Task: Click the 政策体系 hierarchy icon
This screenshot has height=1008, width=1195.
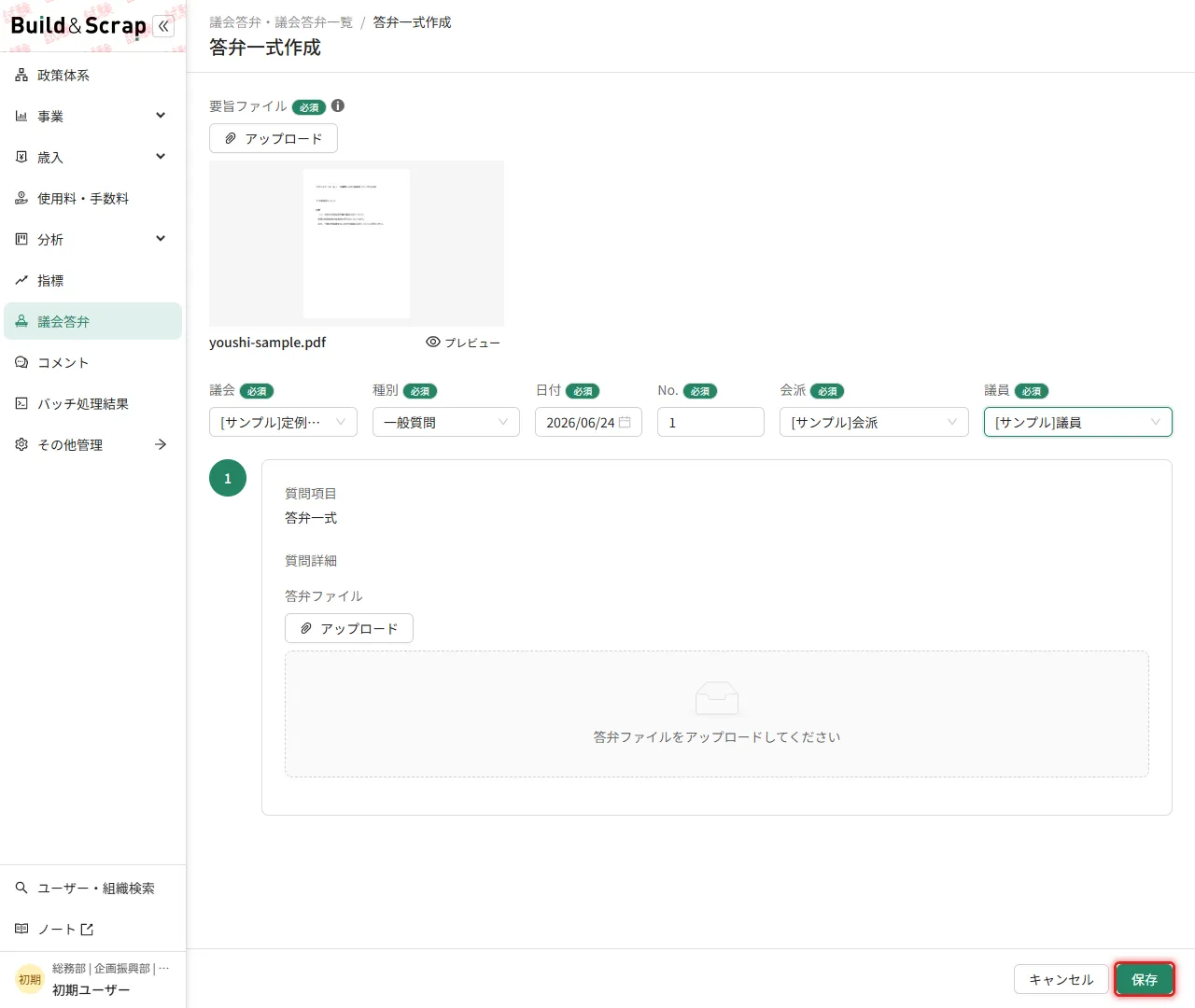Action: tap(21, 75)
